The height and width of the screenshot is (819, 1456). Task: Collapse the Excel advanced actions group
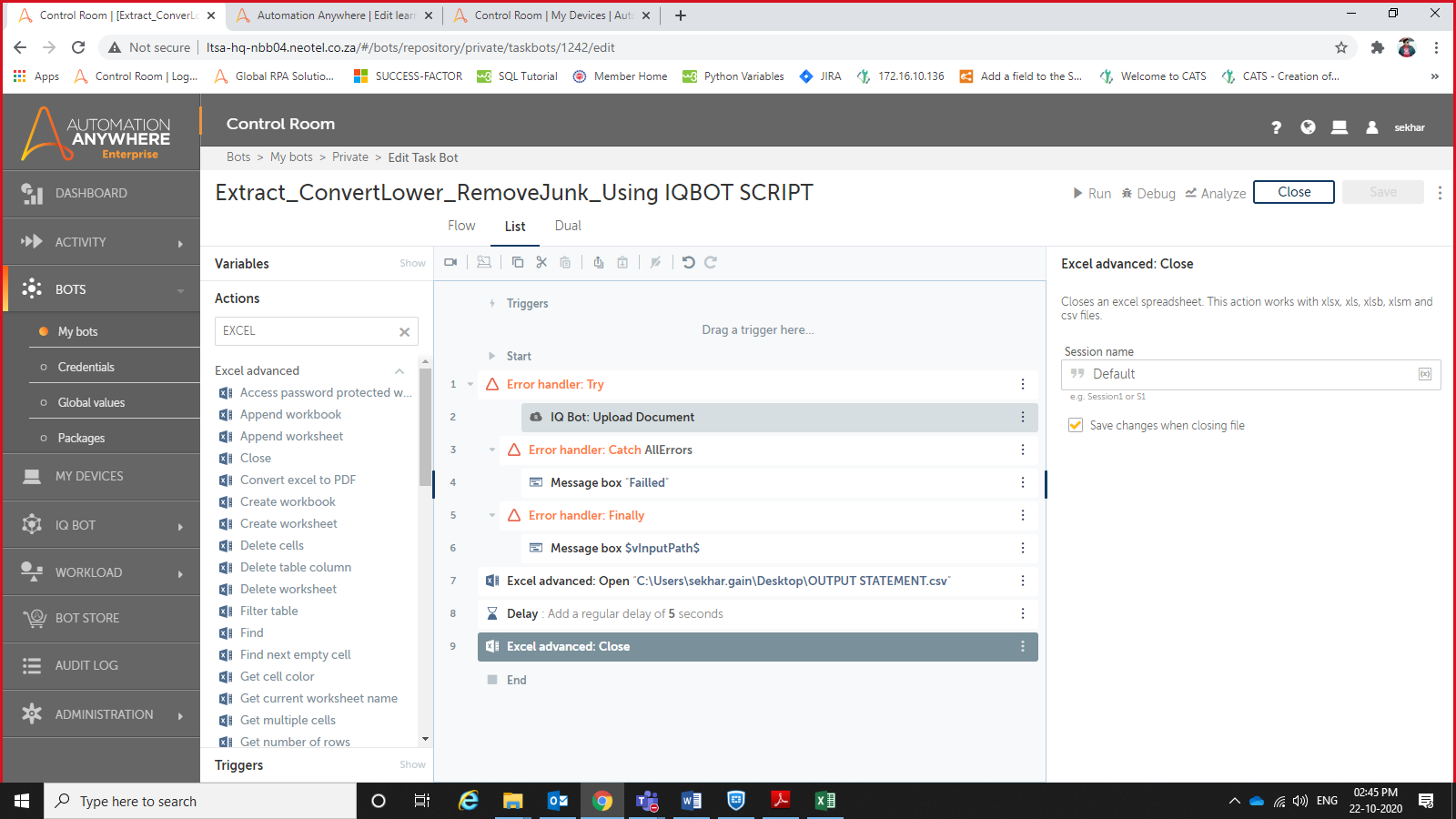(x=399, y=370)
